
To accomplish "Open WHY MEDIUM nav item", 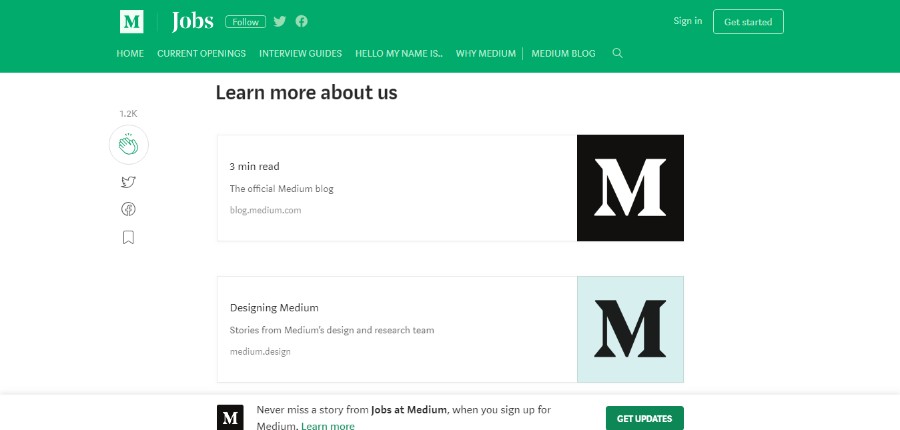I will point(486,53).
